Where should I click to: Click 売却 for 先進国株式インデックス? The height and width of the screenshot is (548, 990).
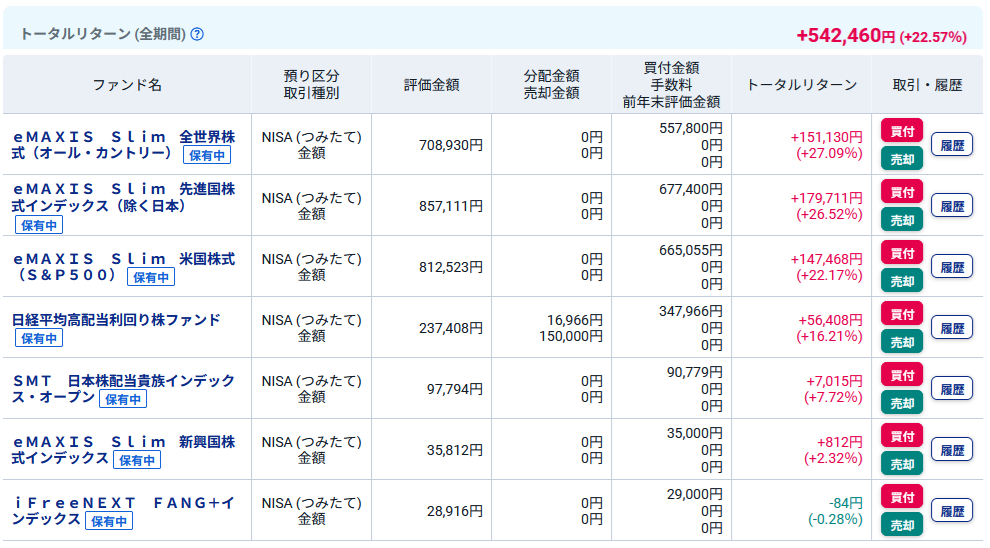click(x=902, y=220)
